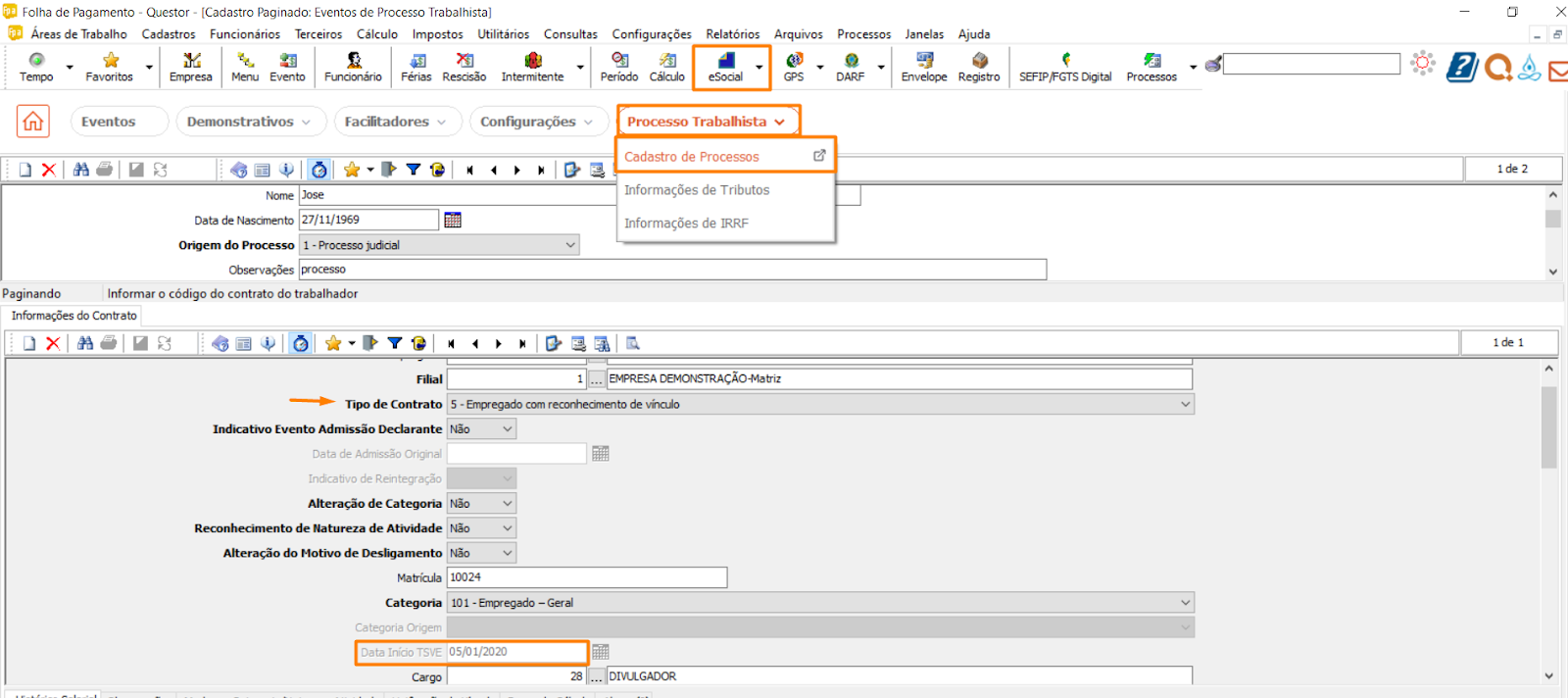
Task: Expand the Configurações pill button
Action: coord(536,122)
